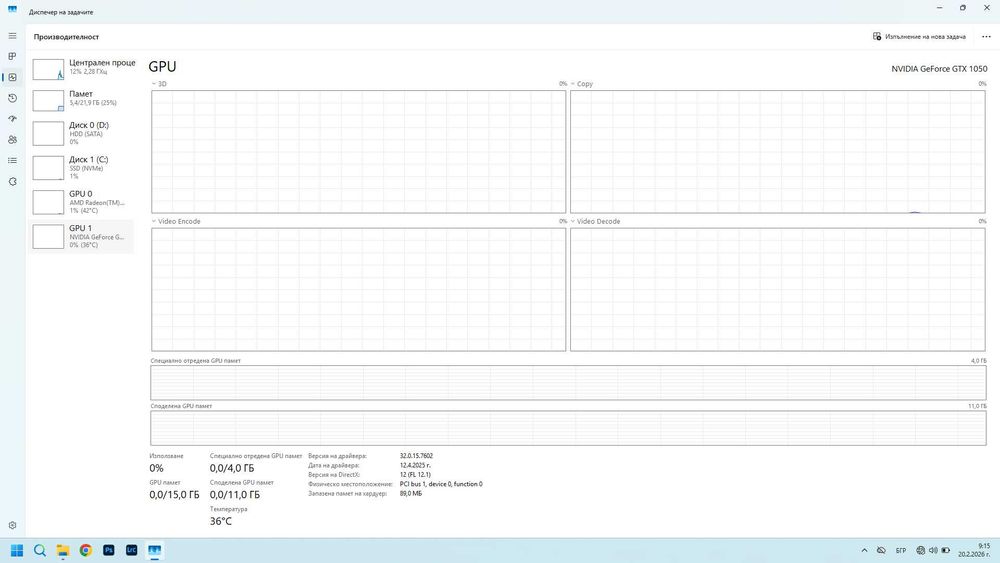Screen dimensions: 1000x563
Task: Select "Диск 0 (D:)" HDD entry
Action: (x=81, y=133)
